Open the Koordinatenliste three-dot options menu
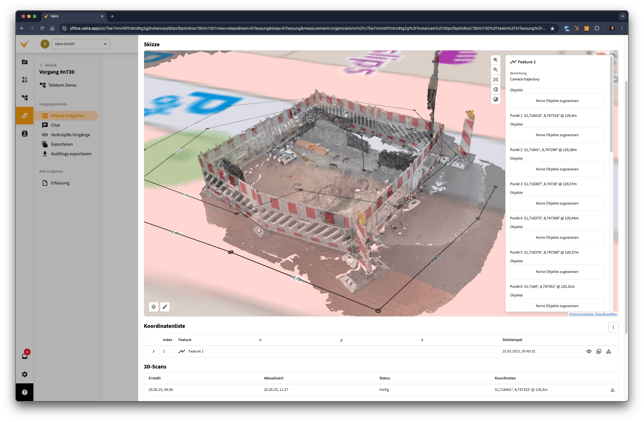Screen dimensions: 644x422 pyautogui.click(x=613, y=327)
